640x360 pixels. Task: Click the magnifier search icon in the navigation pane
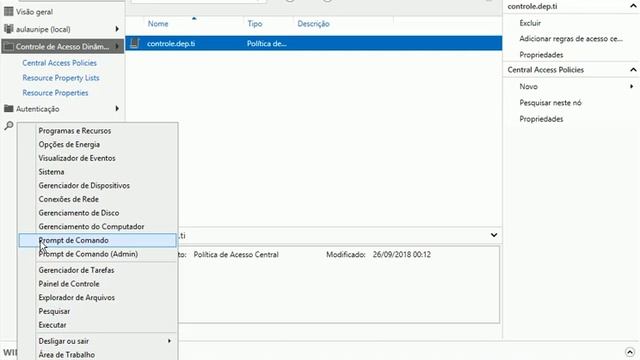click(9, 125)
